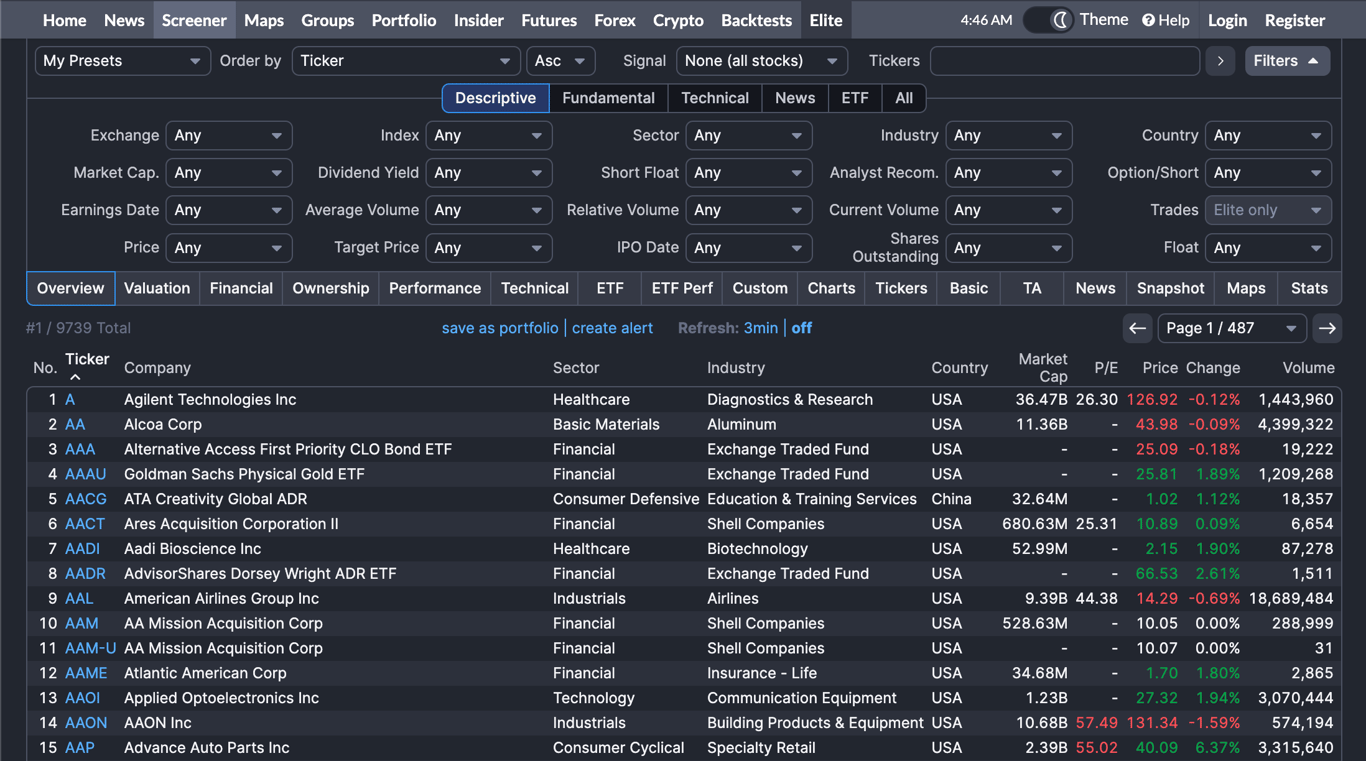This screenshot has width=1366, height=761.
Task: Go to the Crypto menu item
Action: click(678, 20)
